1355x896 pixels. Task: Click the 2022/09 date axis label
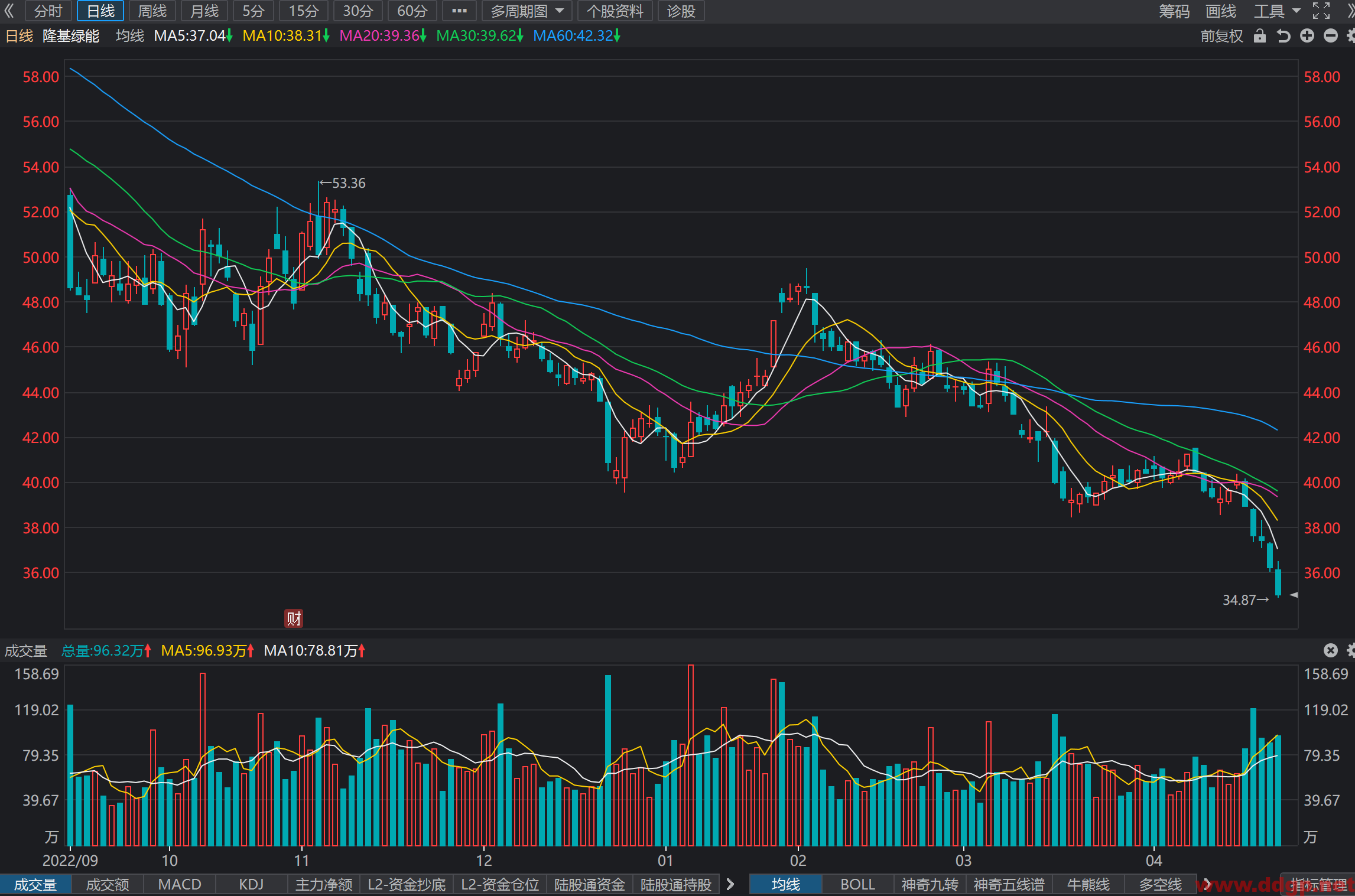[x=70, y=860]
